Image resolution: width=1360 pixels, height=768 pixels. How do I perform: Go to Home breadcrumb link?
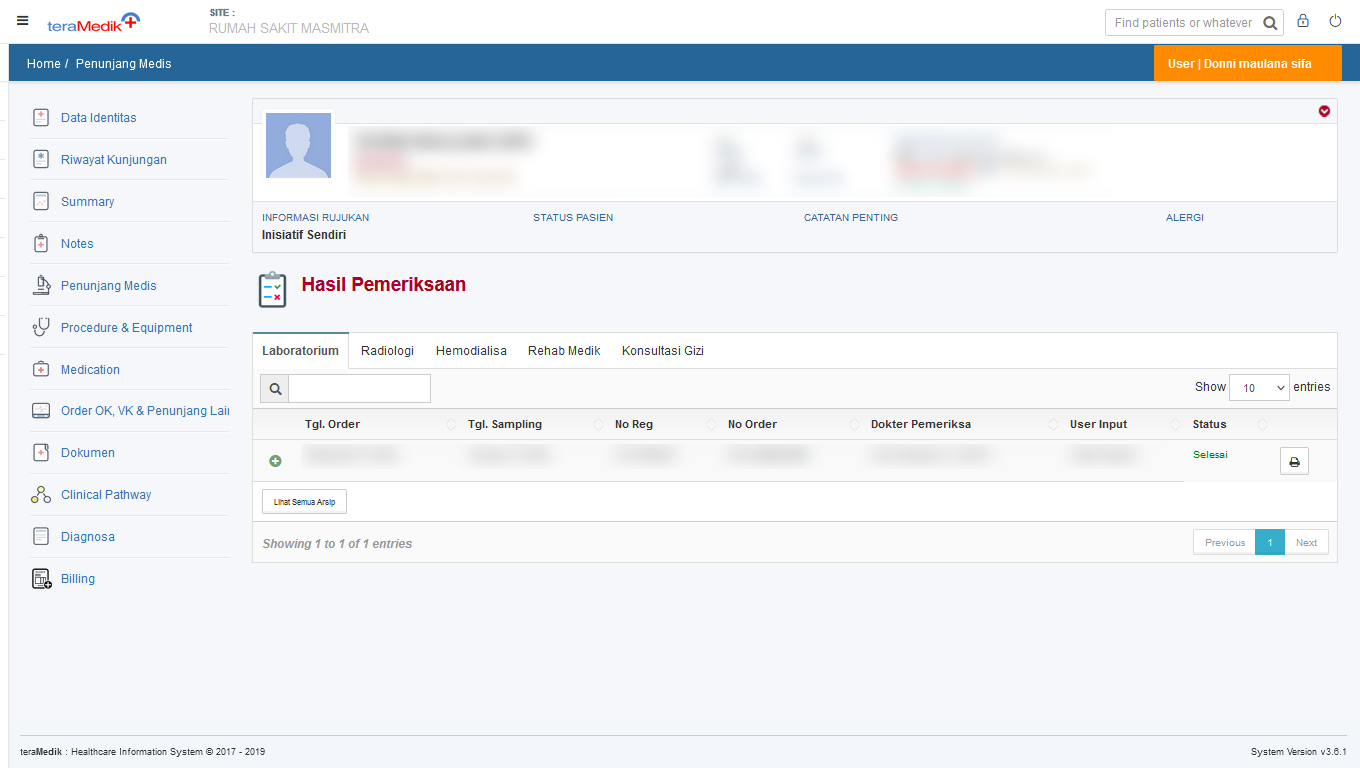click(44, 63)
